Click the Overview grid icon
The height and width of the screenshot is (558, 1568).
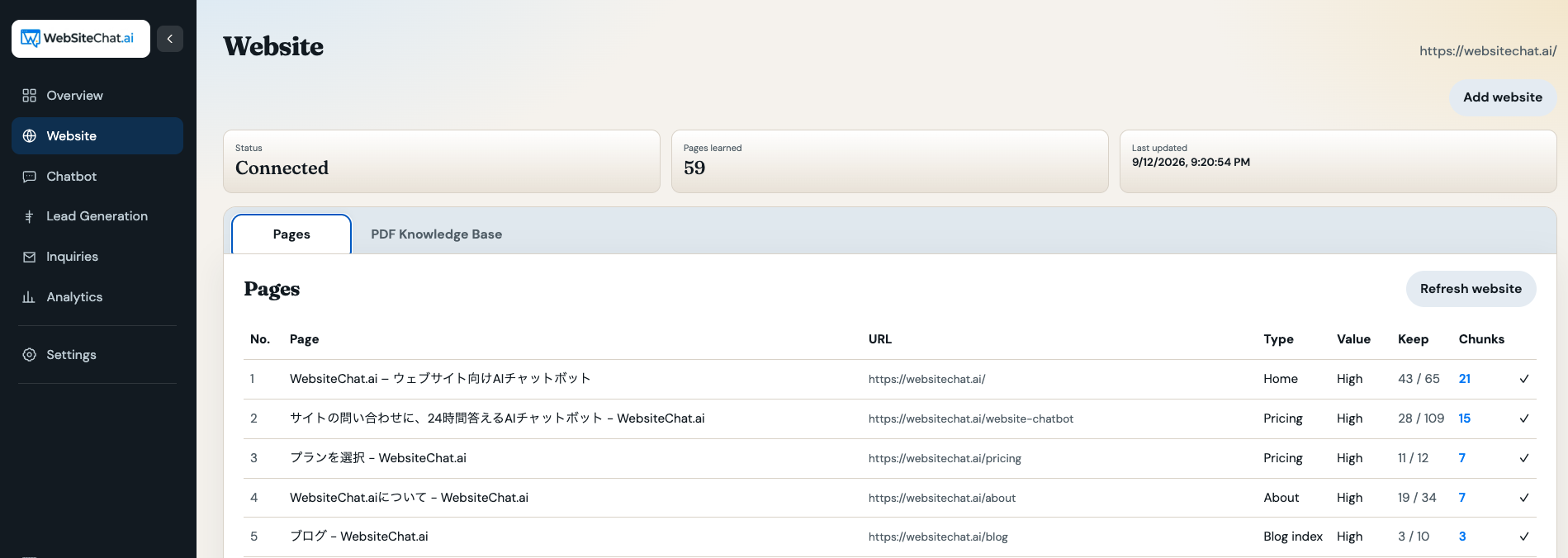(x=30, y=96)
